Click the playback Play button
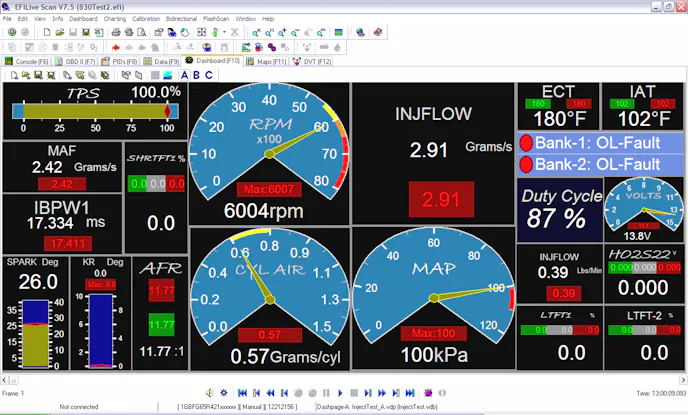 (x=340, y=393)
